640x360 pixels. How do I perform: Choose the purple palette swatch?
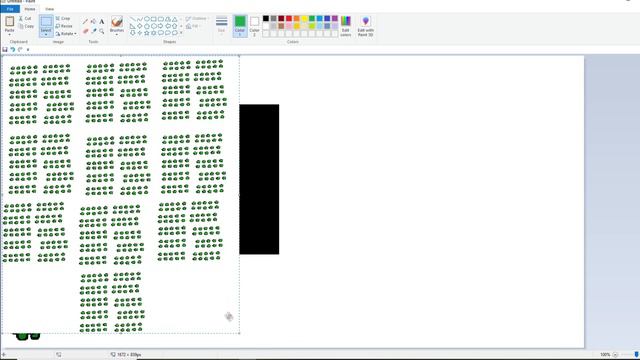(x=335, y=18)
